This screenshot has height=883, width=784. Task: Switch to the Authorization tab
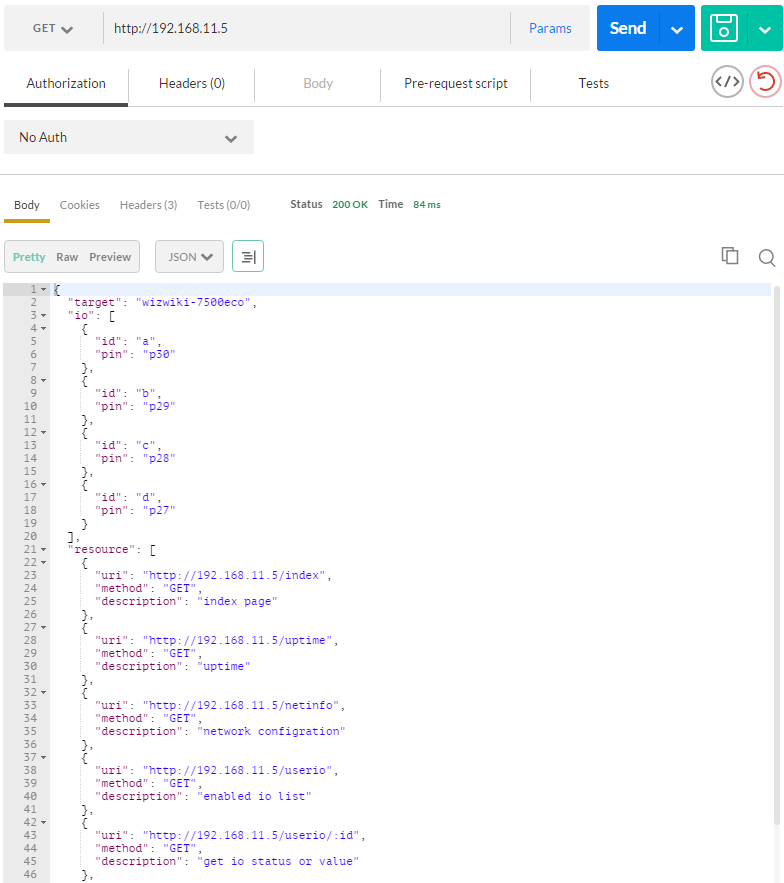tap(66, 83)
